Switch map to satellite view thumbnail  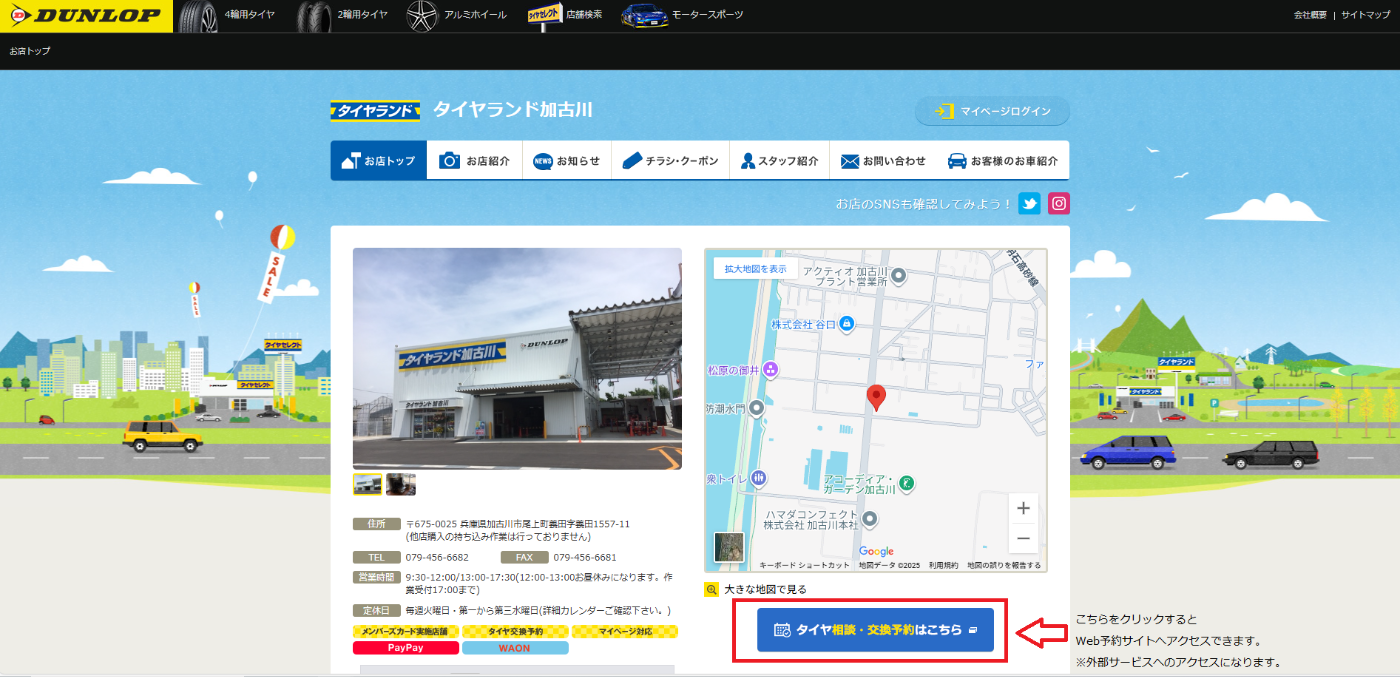[x=728, y=547]
